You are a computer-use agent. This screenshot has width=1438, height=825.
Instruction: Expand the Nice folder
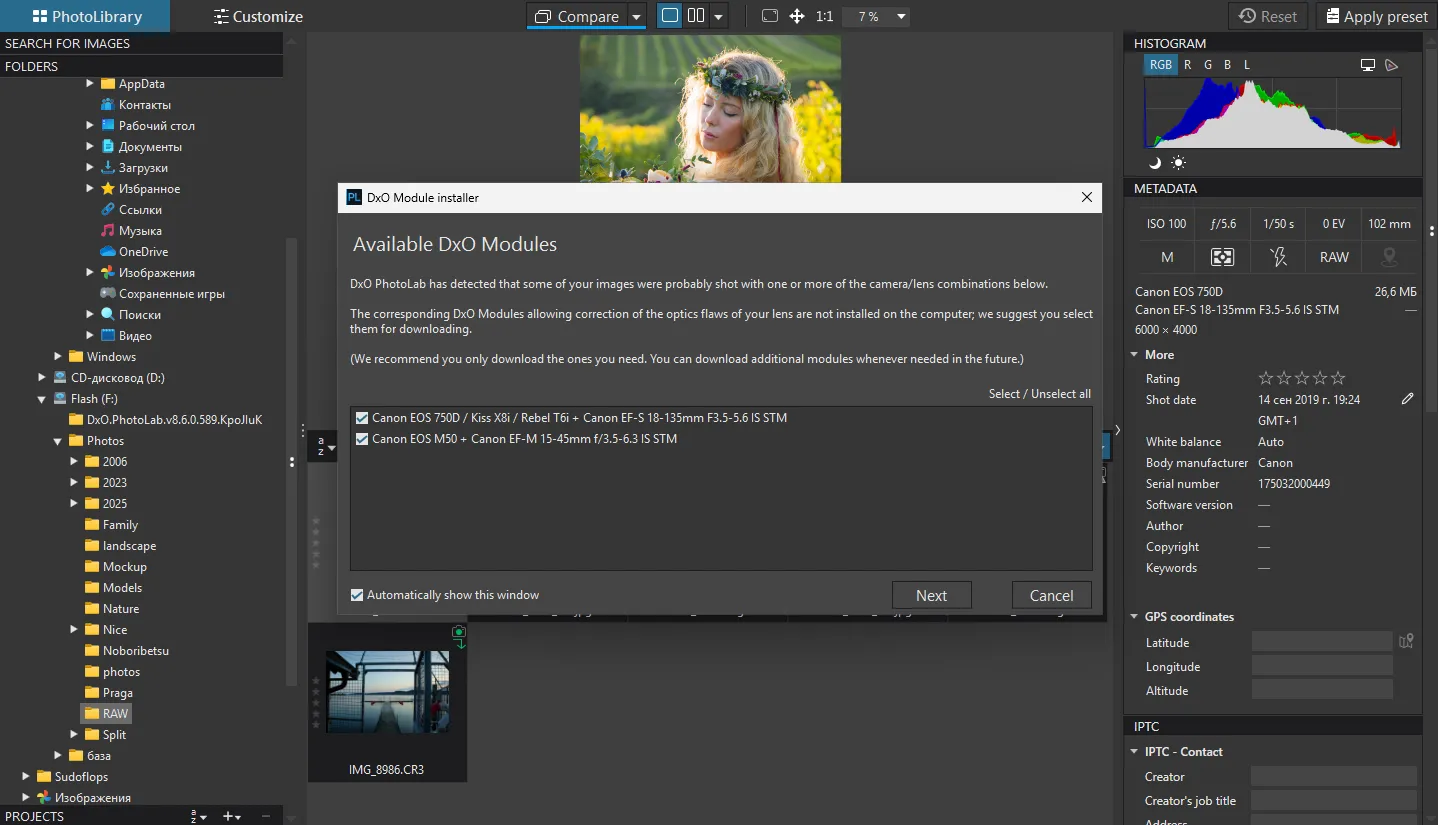74,629
